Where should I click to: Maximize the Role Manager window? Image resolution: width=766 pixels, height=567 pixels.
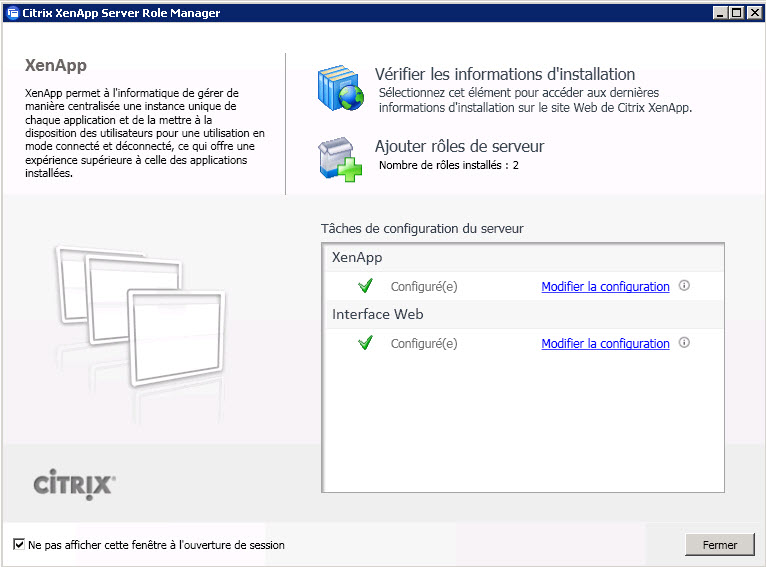(737, 13)
